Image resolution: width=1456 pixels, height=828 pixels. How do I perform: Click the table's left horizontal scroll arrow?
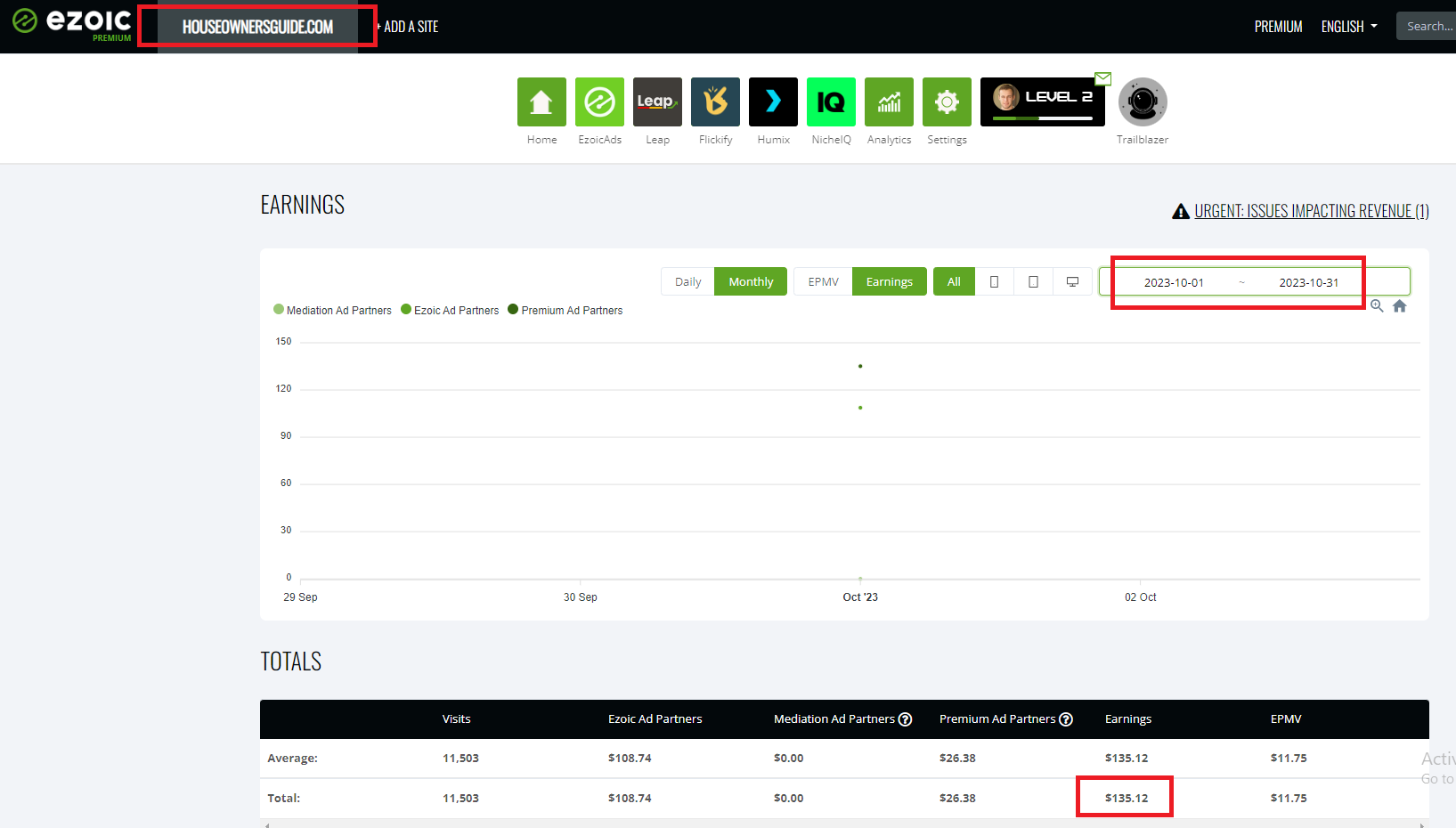265,825
